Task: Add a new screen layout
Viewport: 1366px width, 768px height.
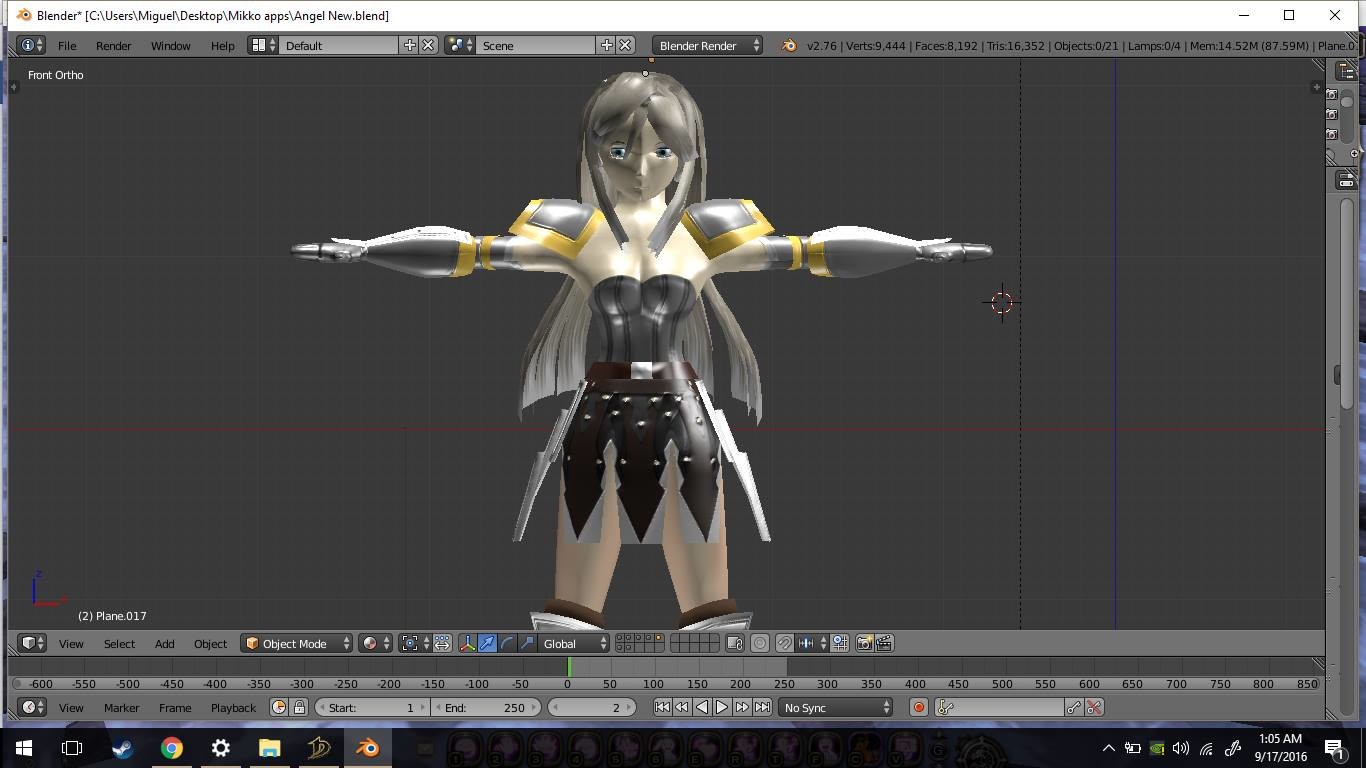Action: point(409,46)
